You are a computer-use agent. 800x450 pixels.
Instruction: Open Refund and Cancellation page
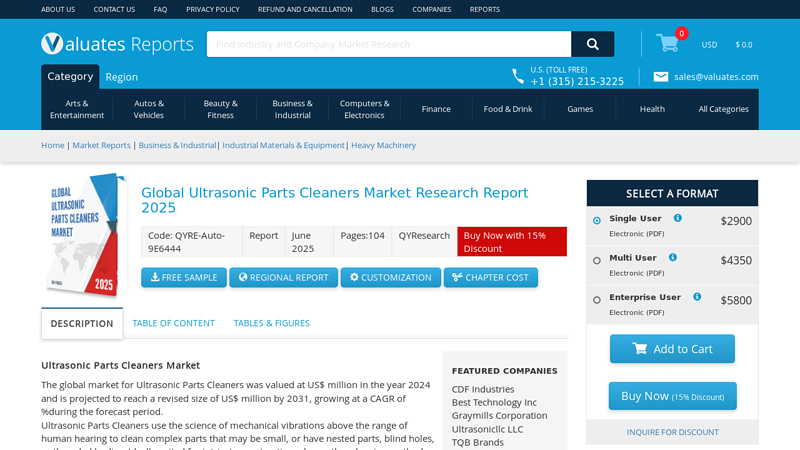pos(305,9)
